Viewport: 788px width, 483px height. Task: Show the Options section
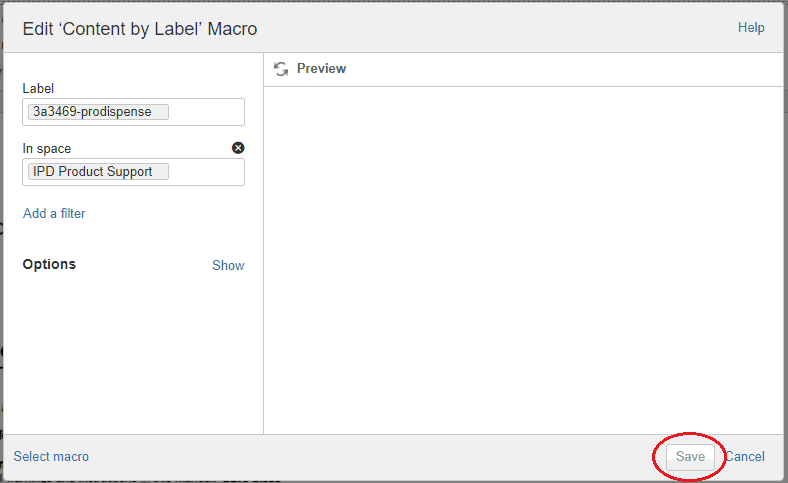228,265
